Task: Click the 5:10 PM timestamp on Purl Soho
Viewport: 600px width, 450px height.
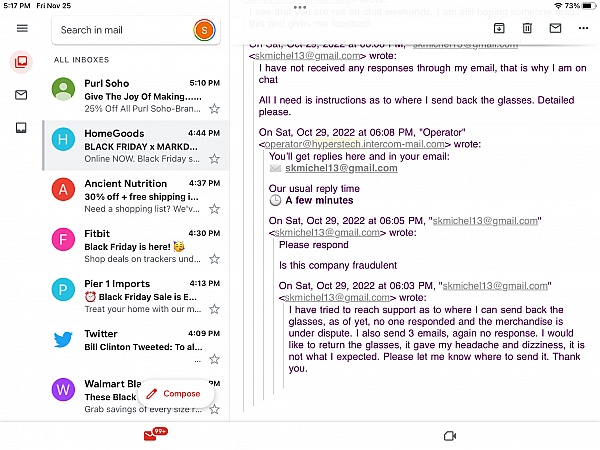Action: click(x=205, y=83)
